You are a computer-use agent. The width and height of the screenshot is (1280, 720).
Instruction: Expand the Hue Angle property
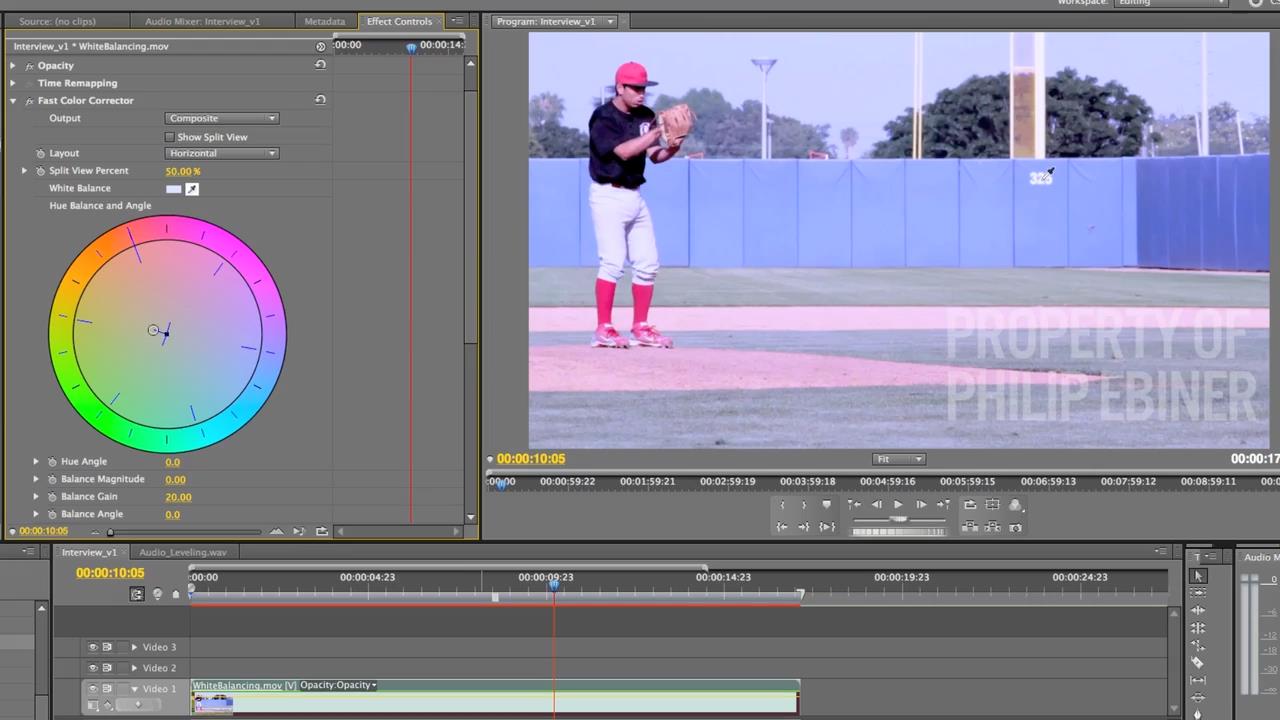coord(36,462)
